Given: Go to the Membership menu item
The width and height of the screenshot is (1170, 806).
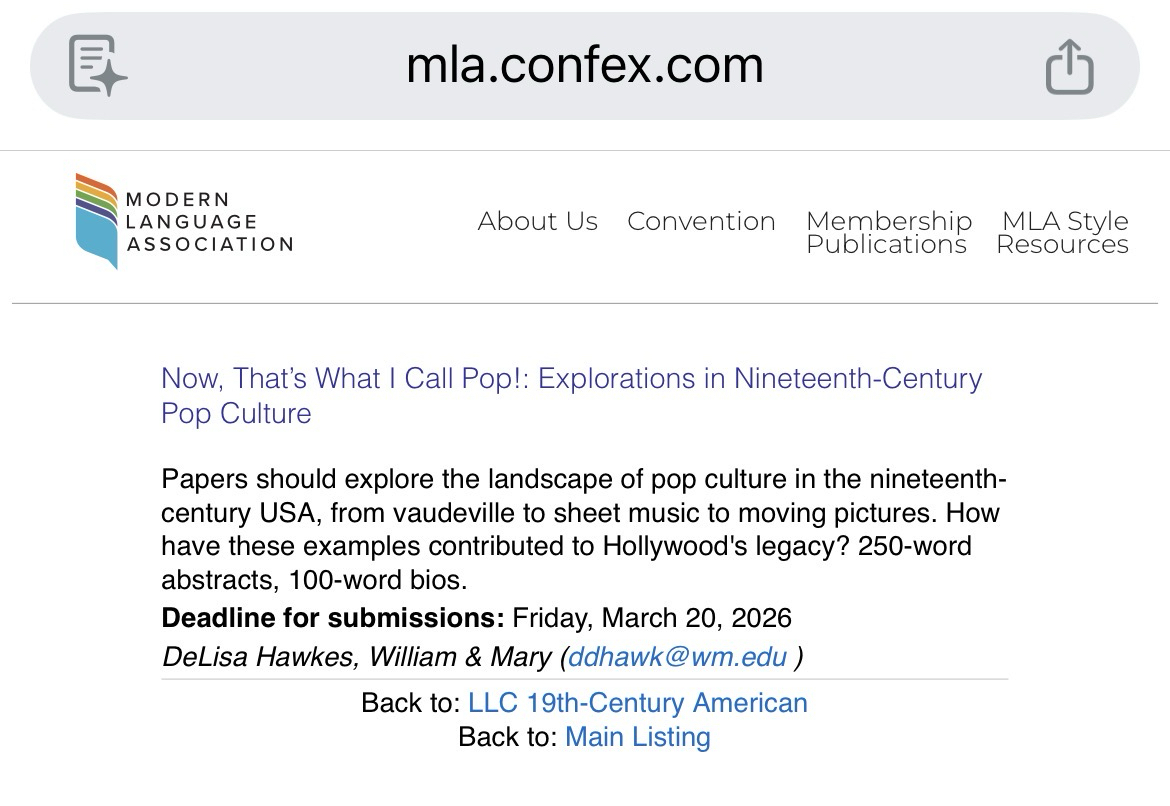Looking at the screenshot, I should [x=888, y=220].
